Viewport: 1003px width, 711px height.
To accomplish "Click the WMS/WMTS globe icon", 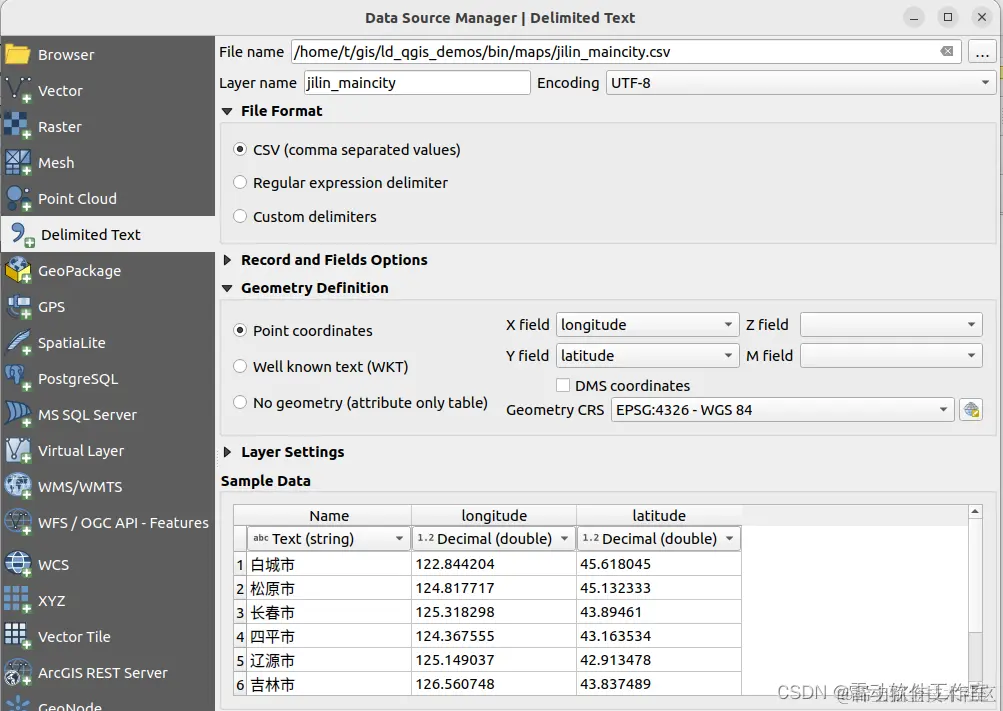I will [x=17, y=486].
